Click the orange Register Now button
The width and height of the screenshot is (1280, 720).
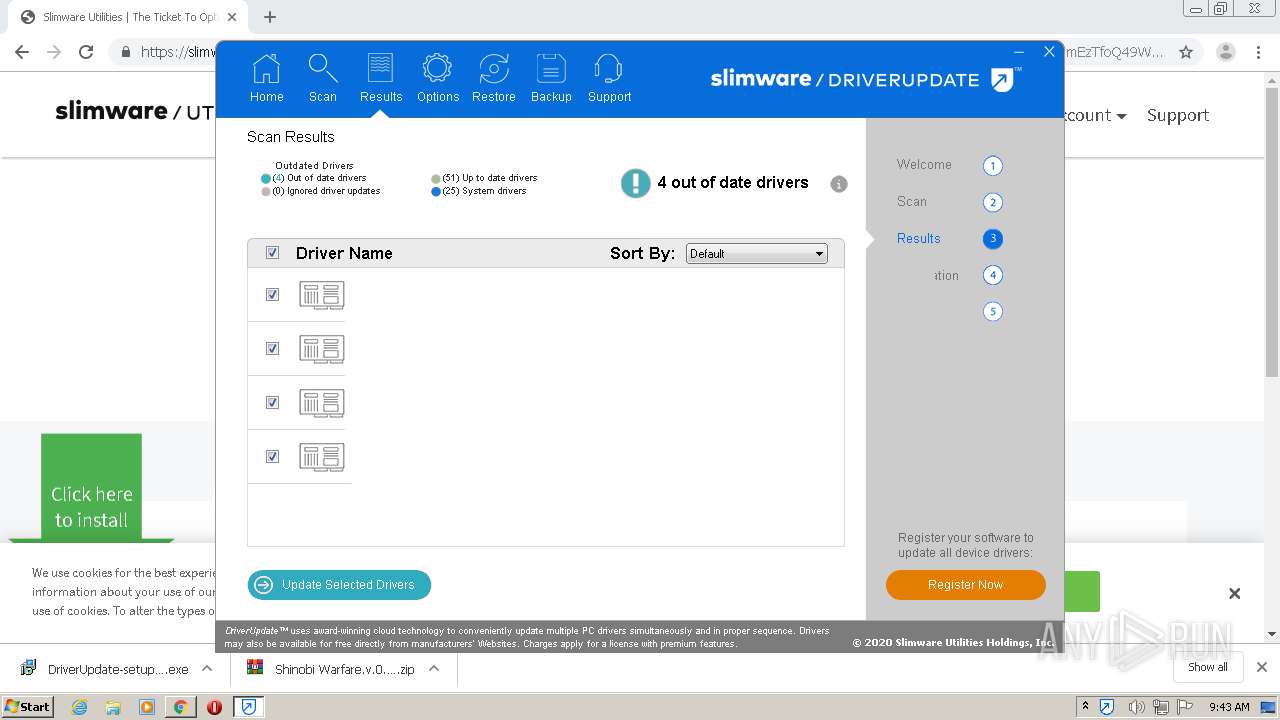click(x=965, y=585)
